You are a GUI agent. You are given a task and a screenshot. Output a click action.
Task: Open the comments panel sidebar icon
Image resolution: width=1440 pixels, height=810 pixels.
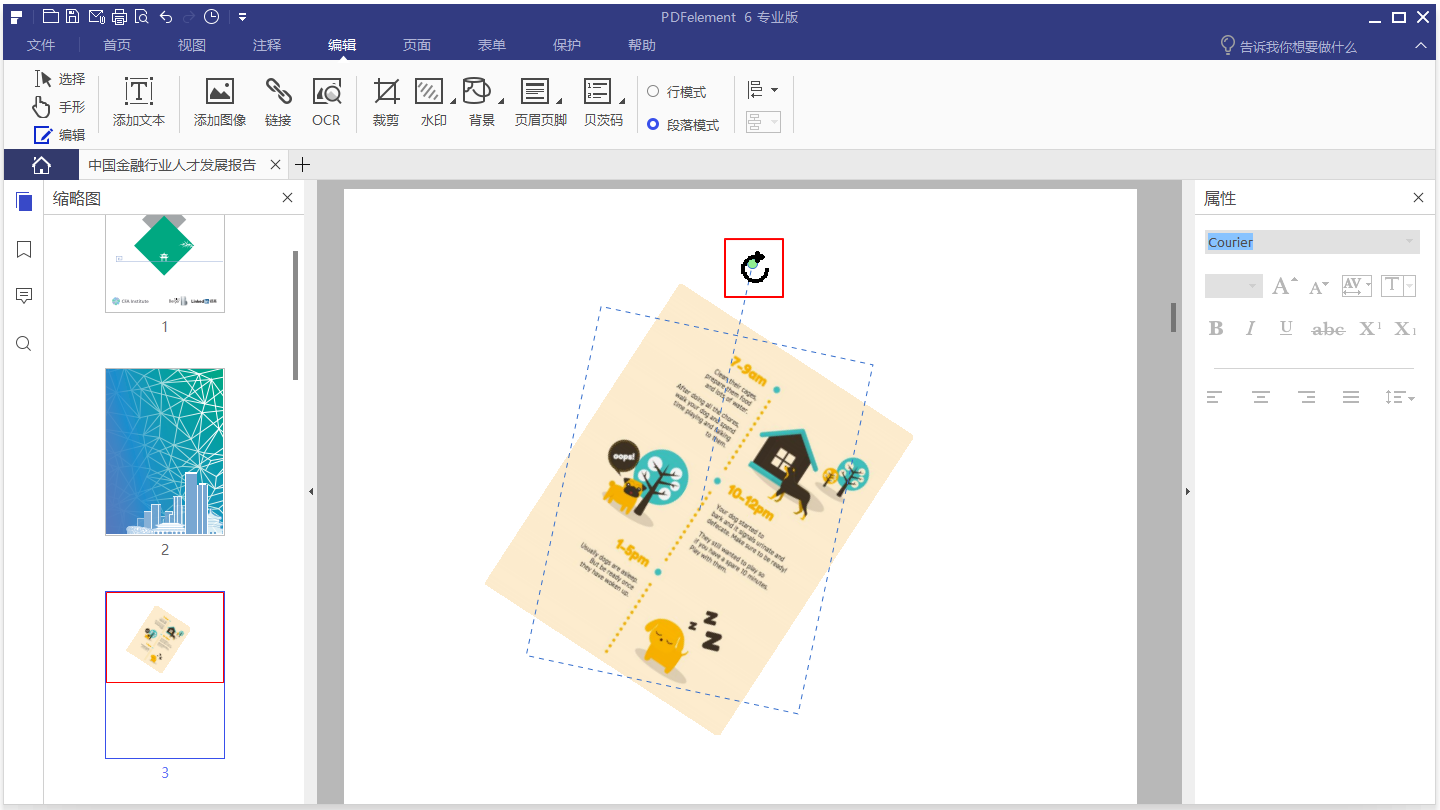tap(24, 296)
